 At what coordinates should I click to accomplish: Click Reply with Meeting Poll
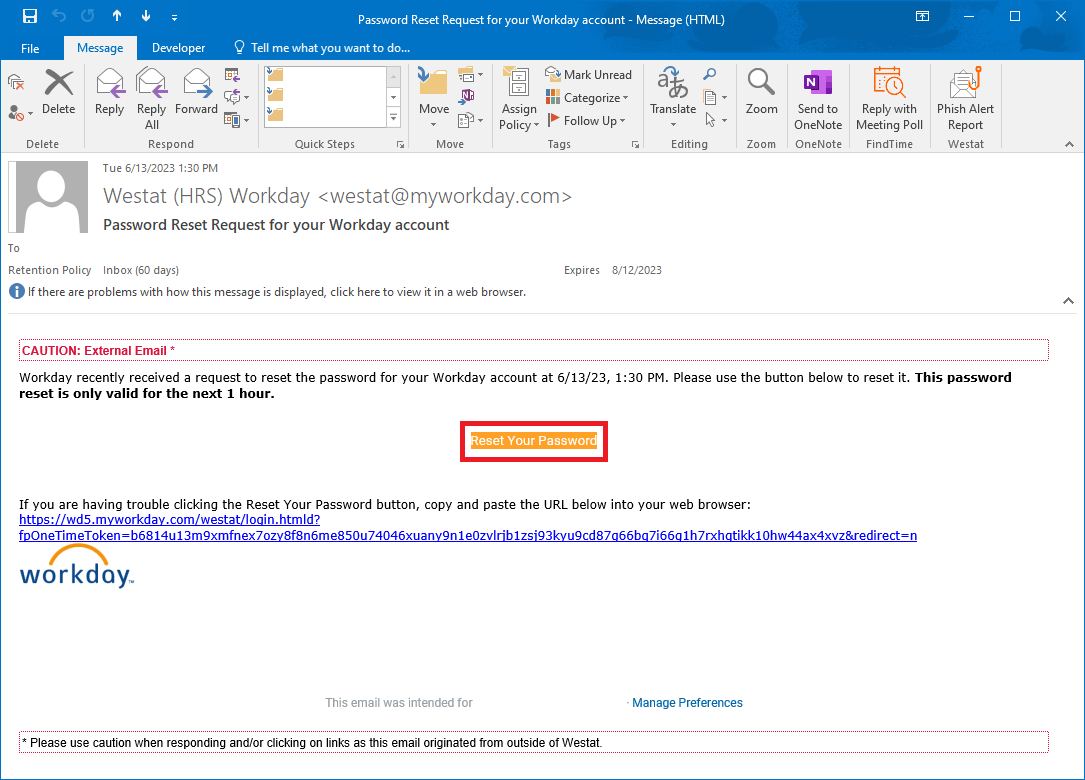coord(889,99)
